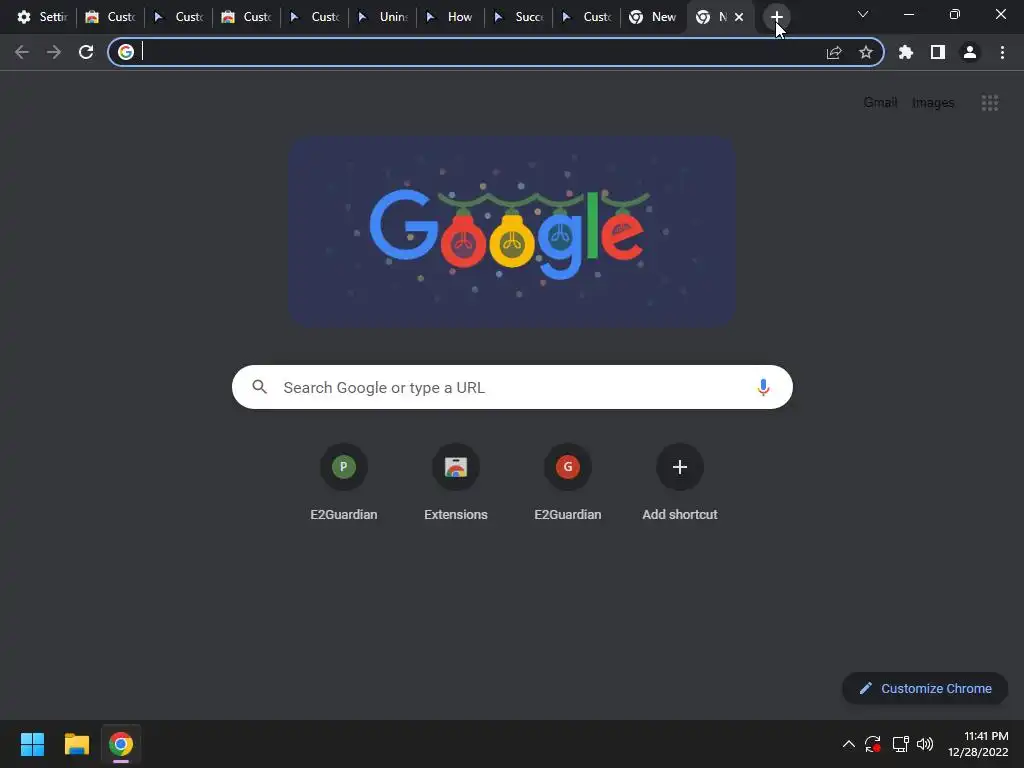Viewport: 1024px width, 768px height.
Task: Share this page icon in address bar
Action: pyautogui.click(x=834, y=52)
